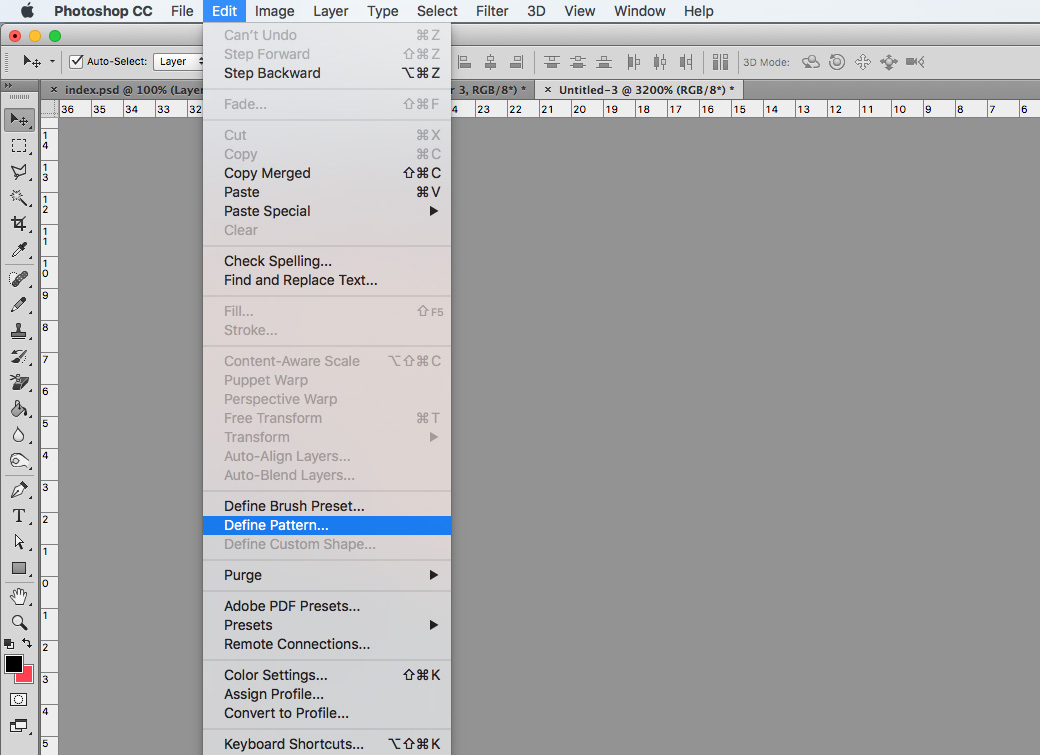
Task: Open Adobe PDF Presets dialog
Action: point(327,606)
